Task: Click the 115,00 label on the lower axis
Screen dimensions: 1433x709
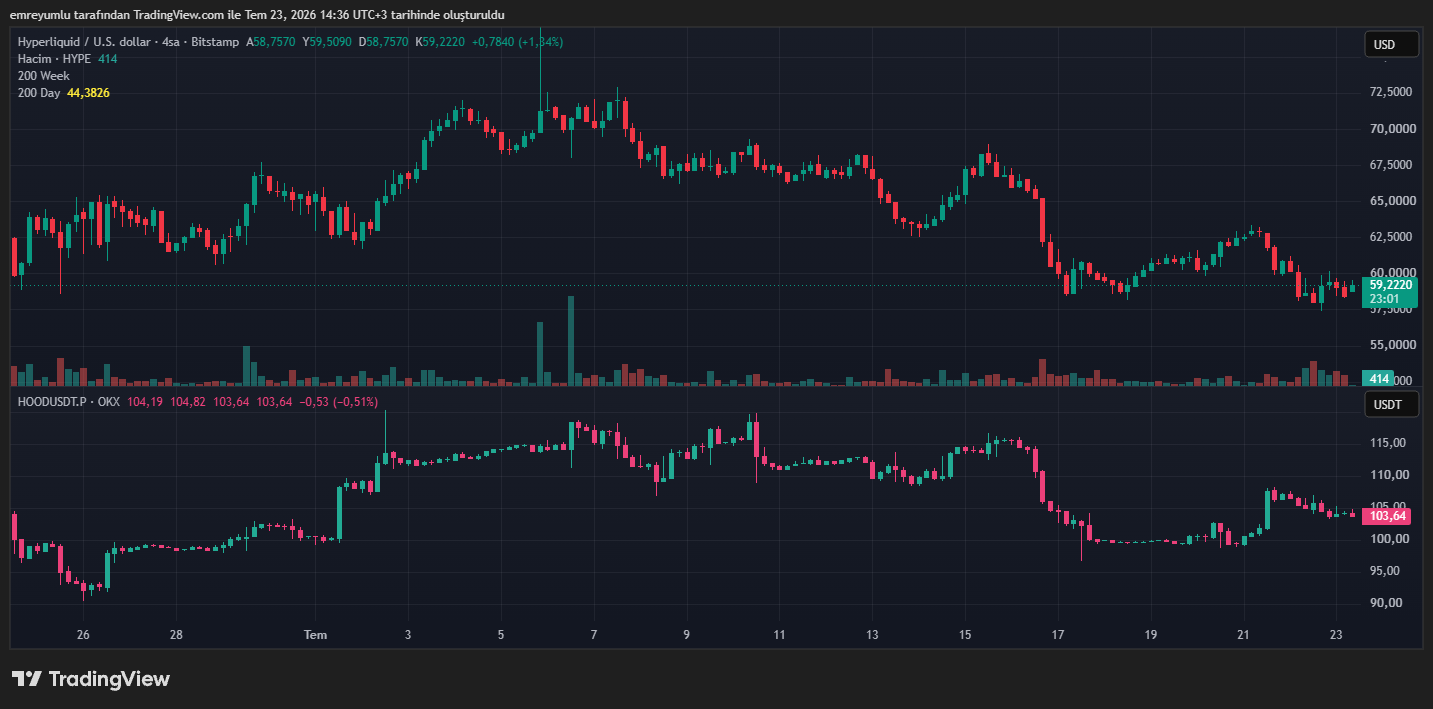Action: coord(1388,443)
